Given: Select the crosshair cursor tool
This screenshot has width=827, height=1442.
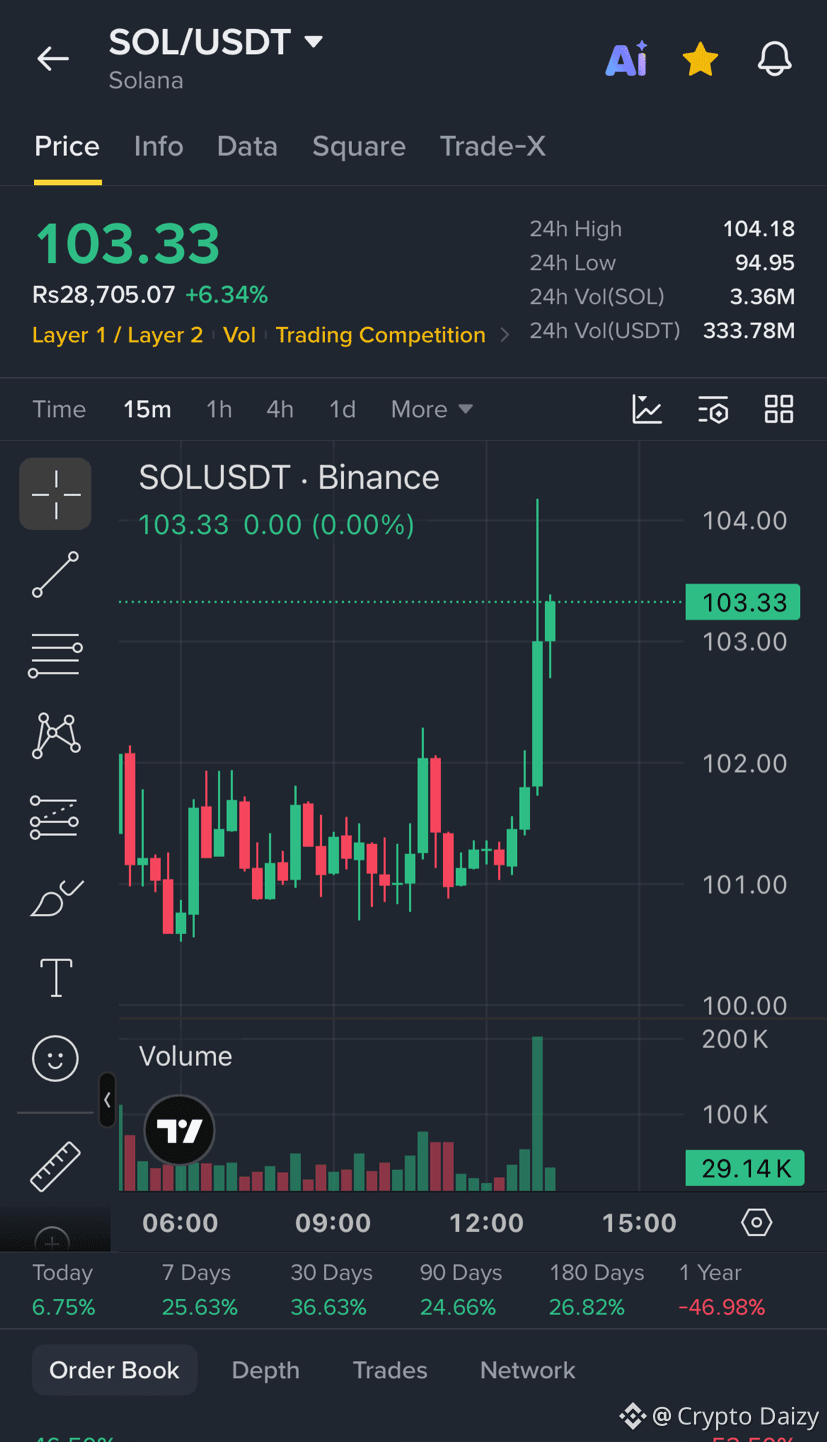Looking at the screenshot, I should click(55, 494).
